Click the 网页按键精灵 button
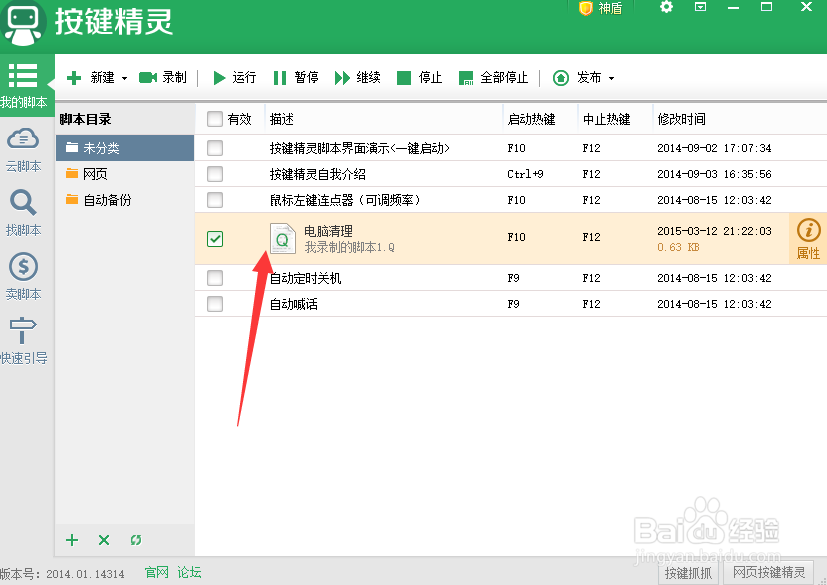 click(x=769, y=573)
